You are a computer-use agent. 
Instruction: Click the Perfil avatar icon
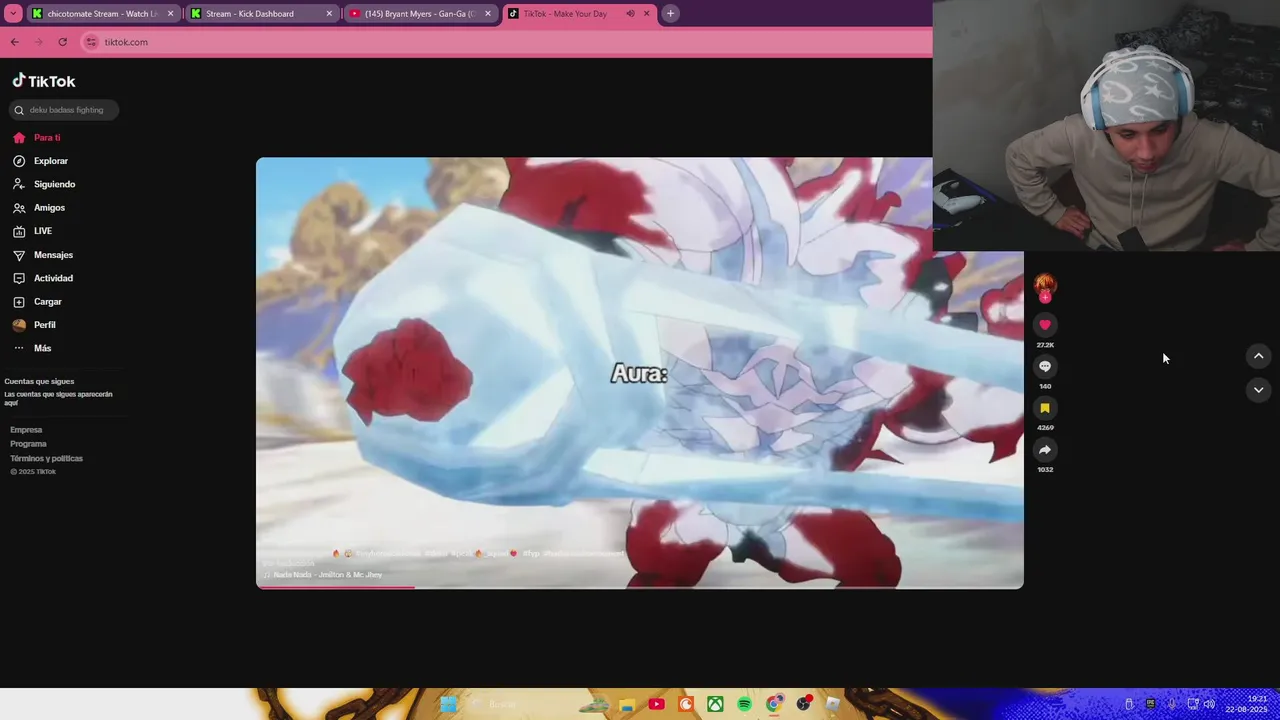click(x=19, y=325)
